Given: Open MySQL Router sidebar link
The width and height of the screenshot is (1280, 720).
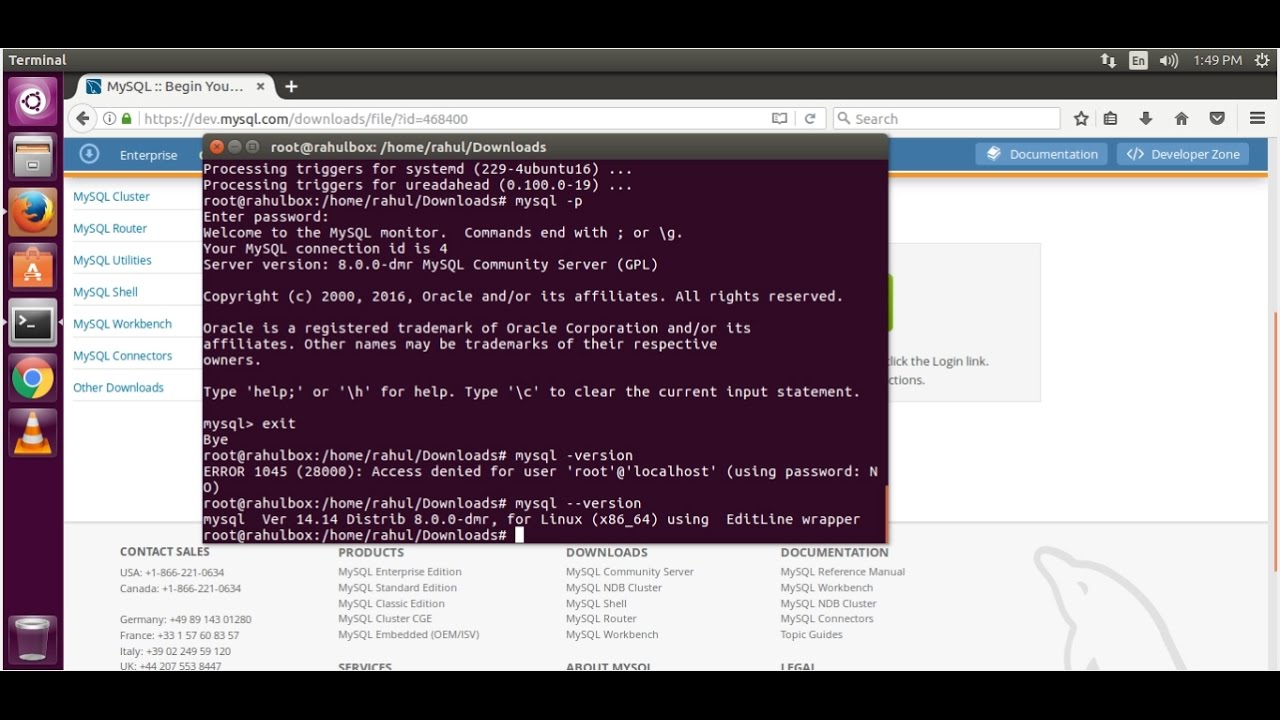Looking at the screenshot, I should [110, 228].
